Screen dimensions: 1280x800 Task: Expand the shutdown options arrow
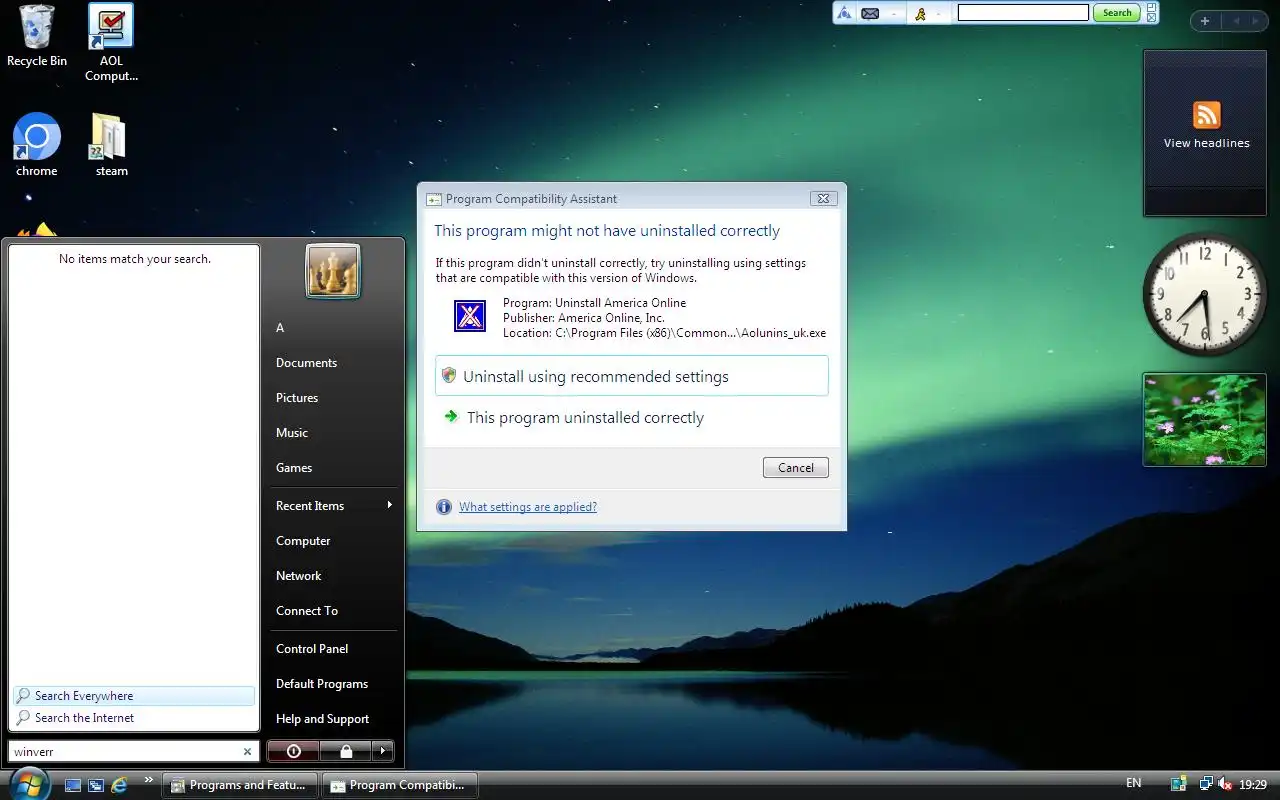pos(382,751)
